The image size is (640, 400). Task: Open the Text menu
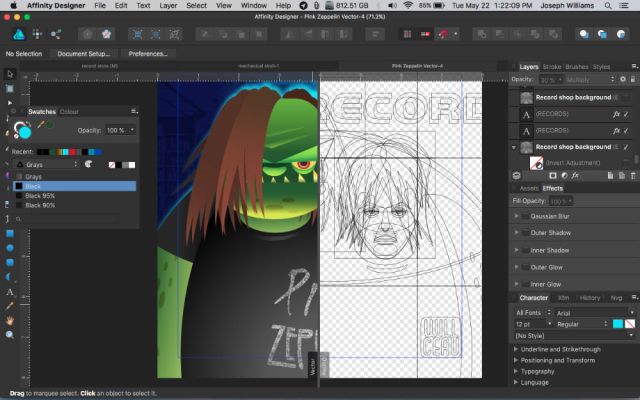point(143,6)
